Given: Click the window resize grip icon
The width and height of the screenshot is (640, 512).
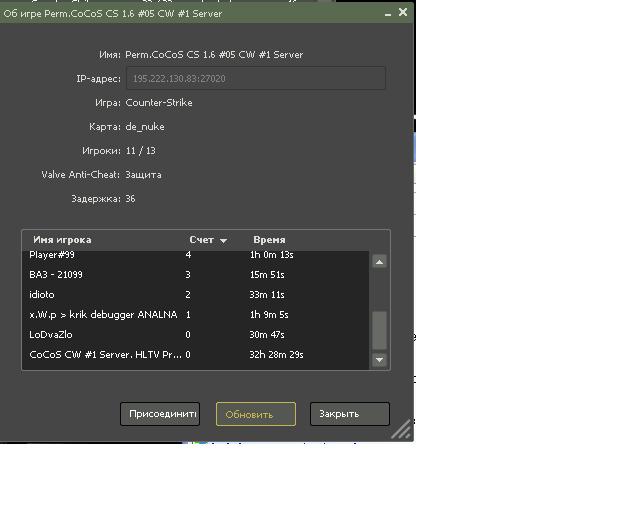Looking at the screenshot, I should pyautogui.click(x=401, y=429).
